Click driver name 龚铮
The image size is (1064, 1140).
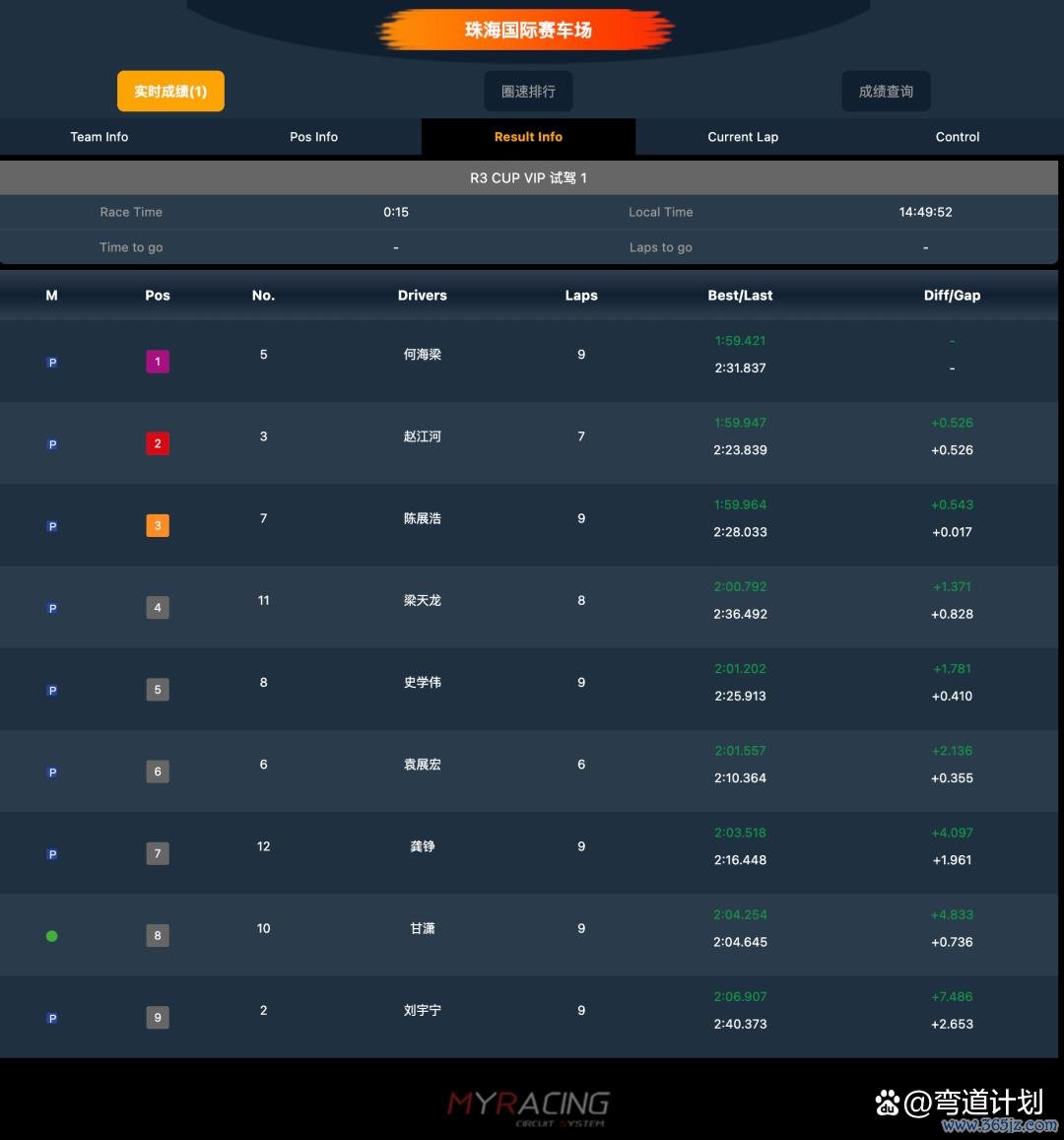coord(423,846)
